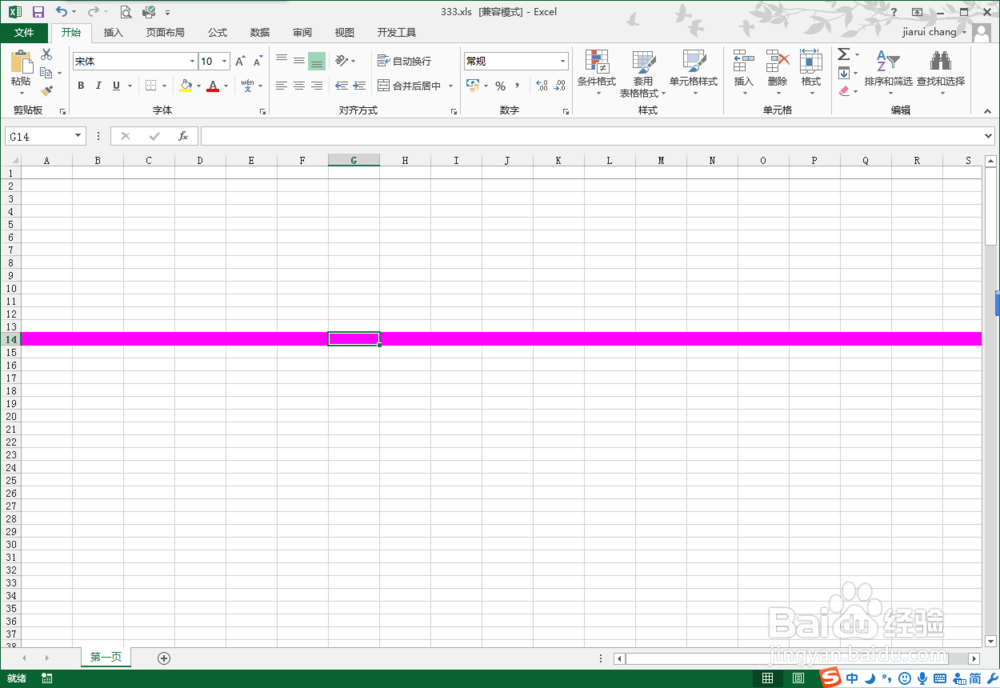Toggle underline formatting
This screenshot has height=688, width=1000.
click(116, 85)
